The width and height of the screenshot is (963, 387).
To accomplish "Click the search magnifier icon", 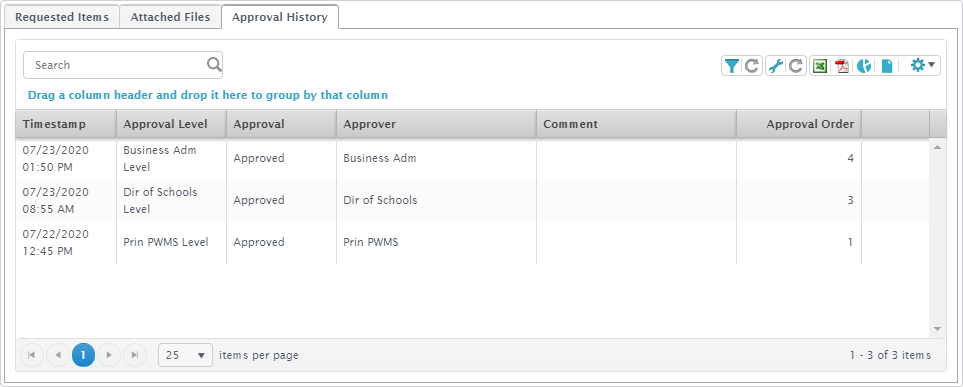I will [214, 64].
